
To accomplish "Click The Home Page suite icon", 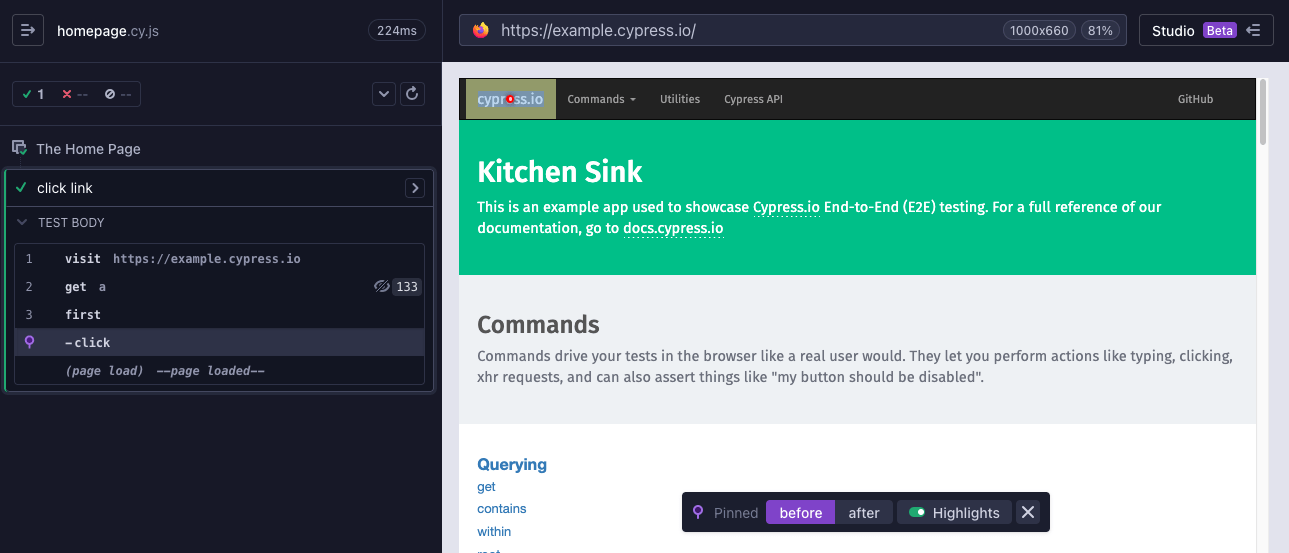I will 19,148.
